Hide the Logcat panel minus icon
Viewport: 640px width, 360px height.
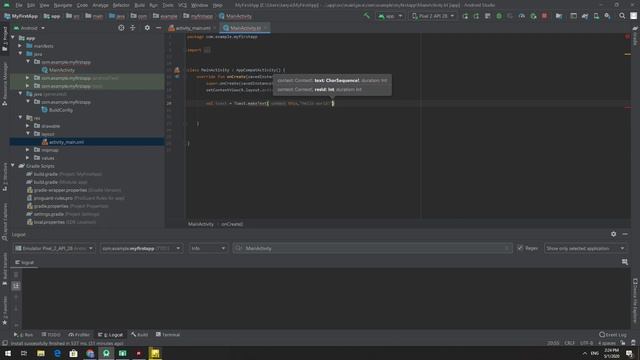(625, 234)
